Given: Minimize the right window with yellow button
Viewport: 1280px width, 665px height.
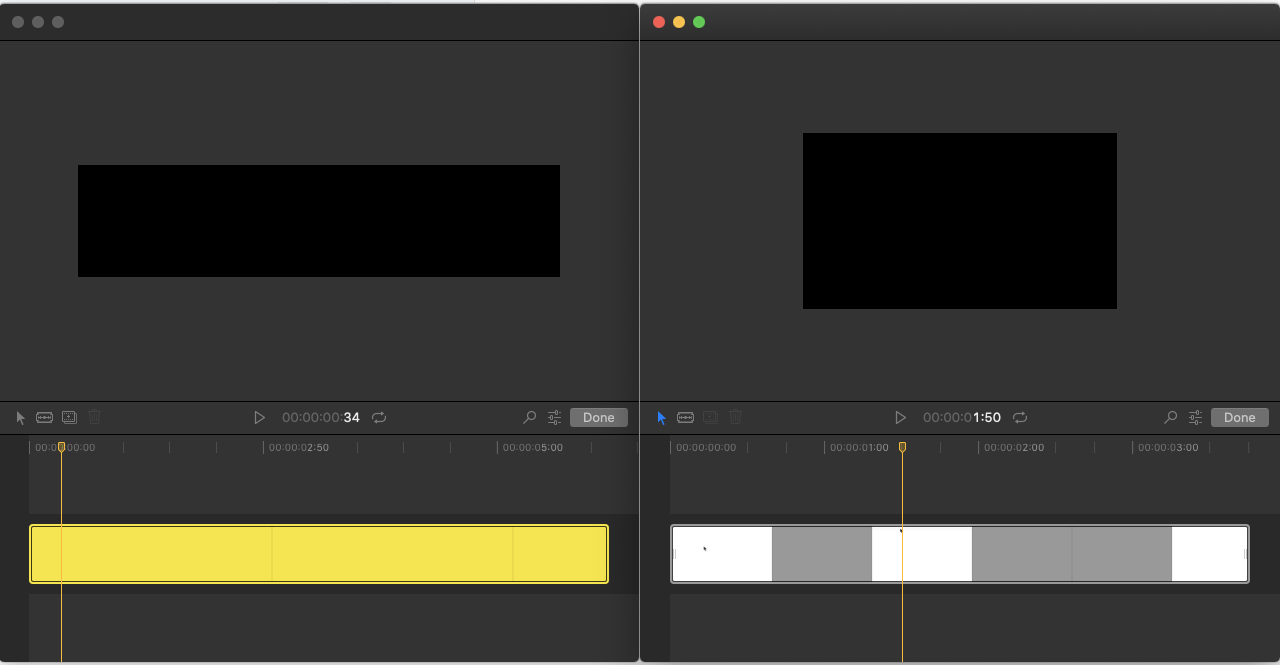Looking at the screenshot, I should tap(679, 22).
